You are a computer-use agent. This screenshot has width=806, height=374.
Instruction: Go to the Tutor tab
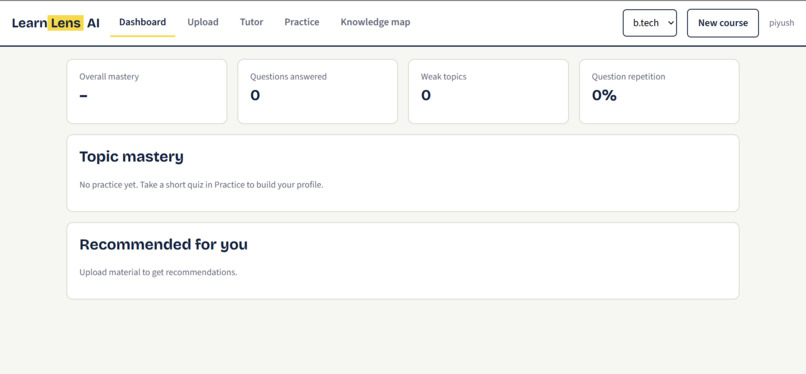[251, 22]
